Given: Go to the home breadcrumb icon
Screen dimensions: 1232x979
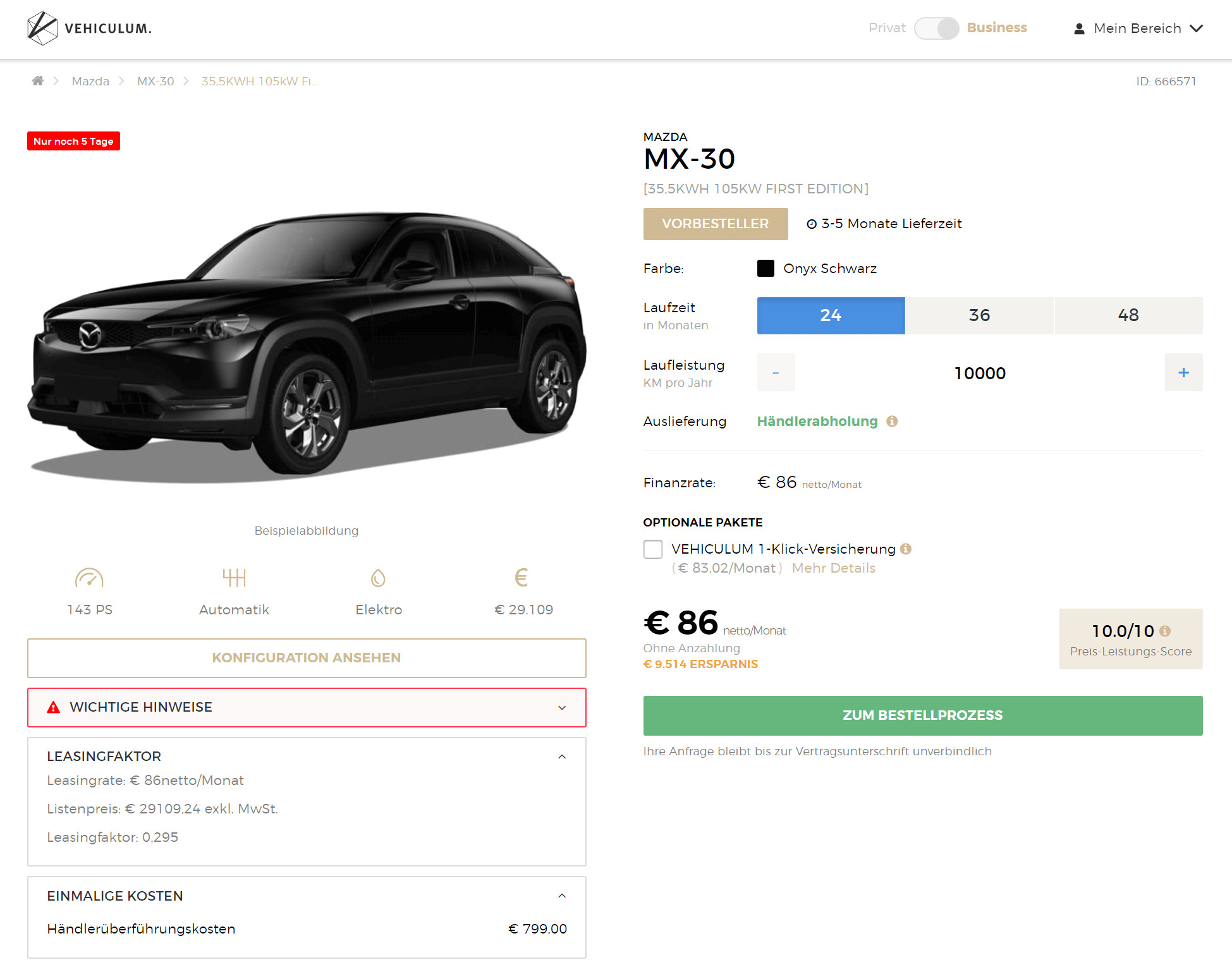Looking at the screenshot, I should [x=38, y=81].
